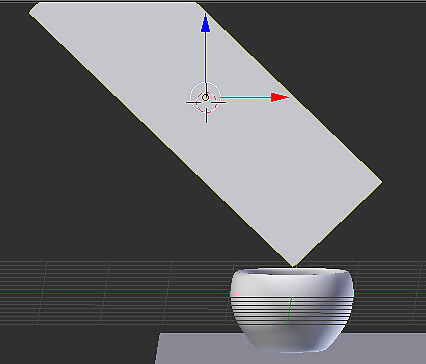Click the green axis line on the bowl
This screenshot has height=364, width=426.
(x=289, y=310)
